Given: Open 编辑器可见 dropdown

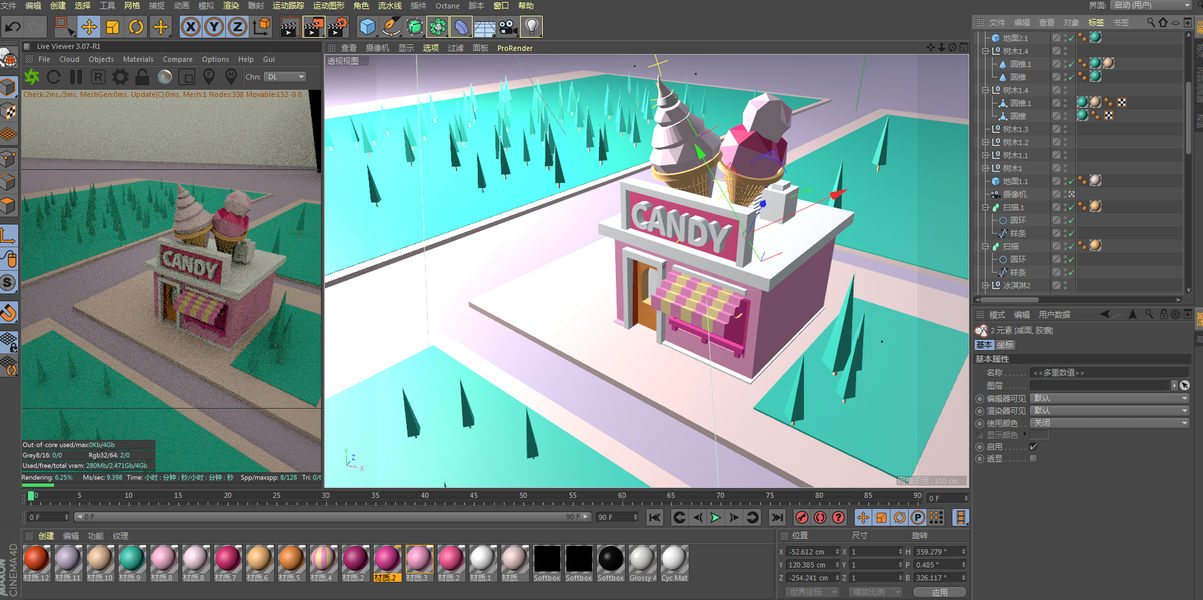Looking at the screenshot, I should (1110, 398).
